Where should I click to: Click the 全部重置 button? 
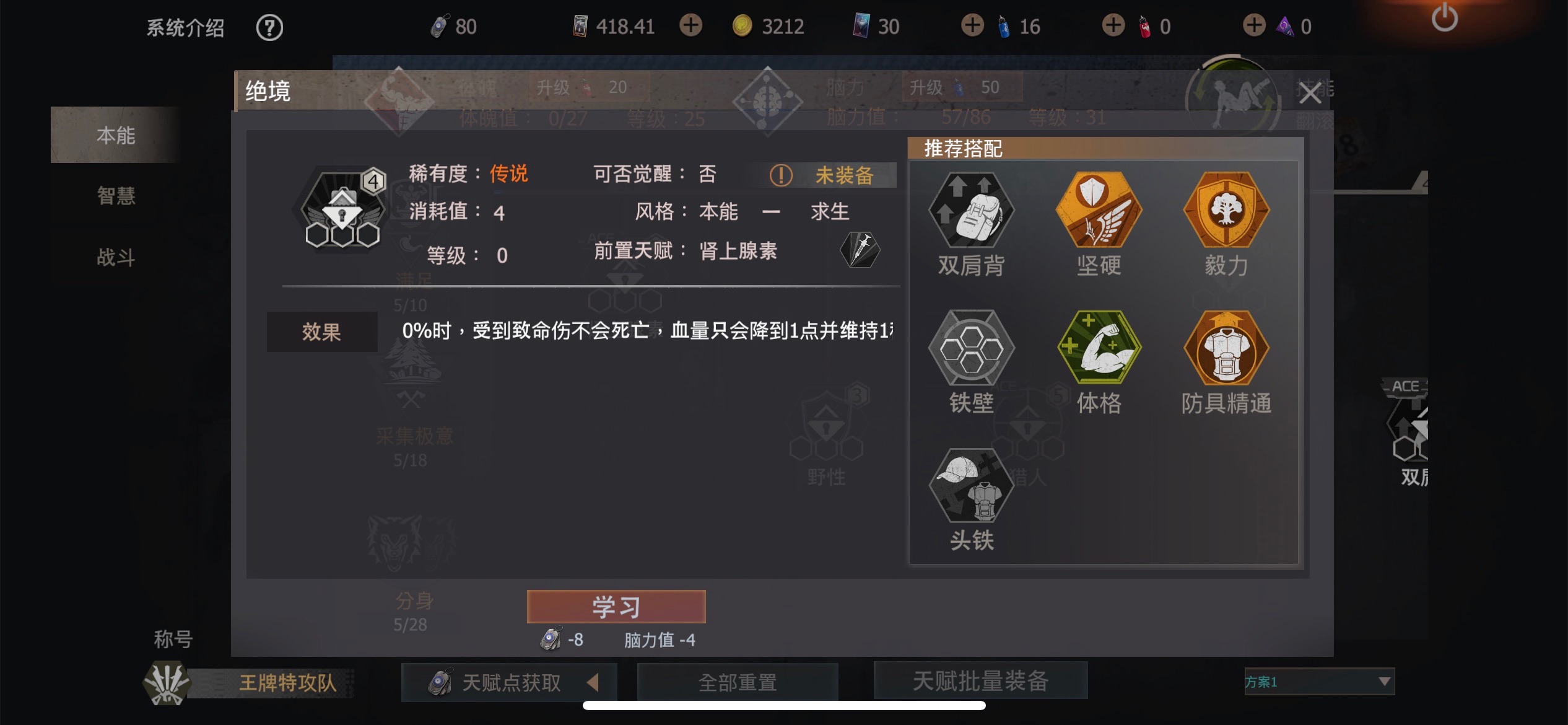(x=738, y=682)
